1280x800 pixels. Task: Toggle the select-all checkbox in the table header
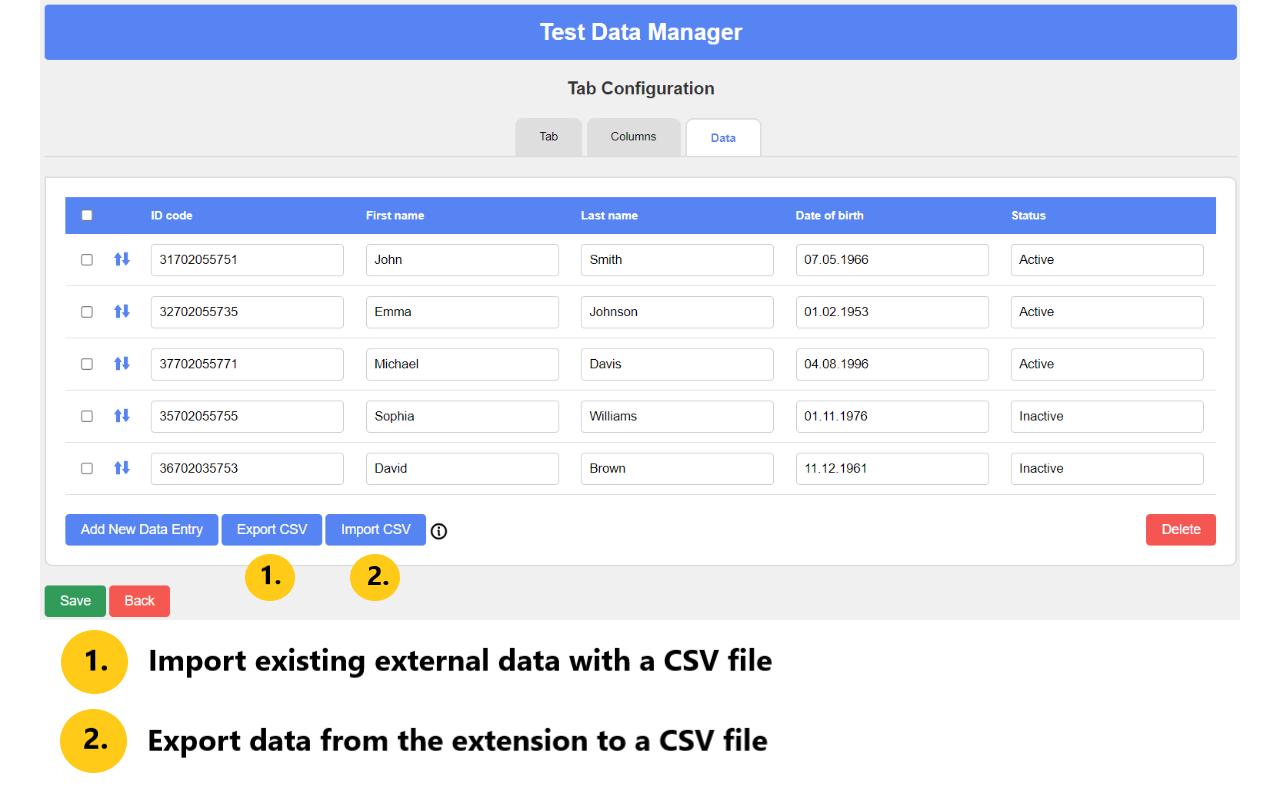[87, 215]
